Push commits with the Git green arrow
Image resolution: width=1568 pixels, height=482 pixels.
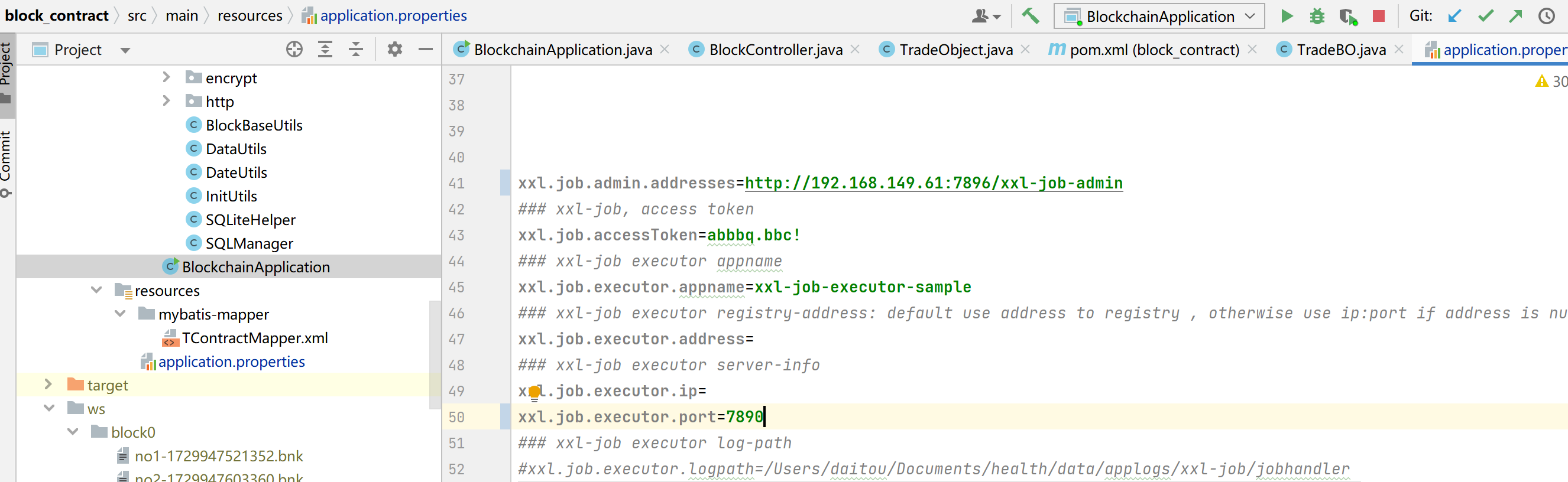pos(1515,16)
